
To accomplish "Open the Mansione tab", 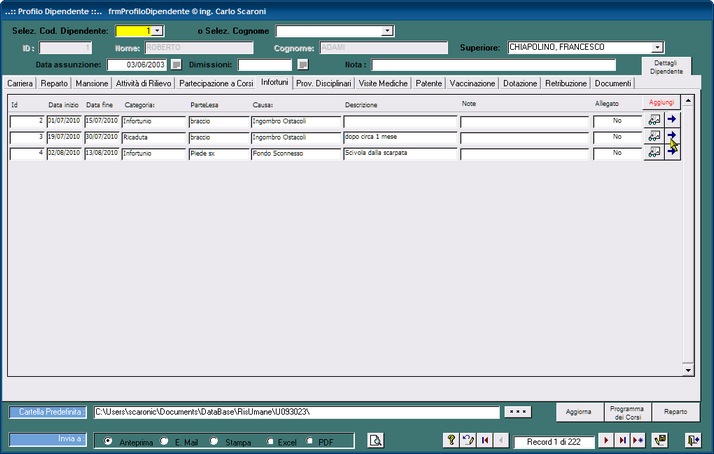I will point(92,83).
